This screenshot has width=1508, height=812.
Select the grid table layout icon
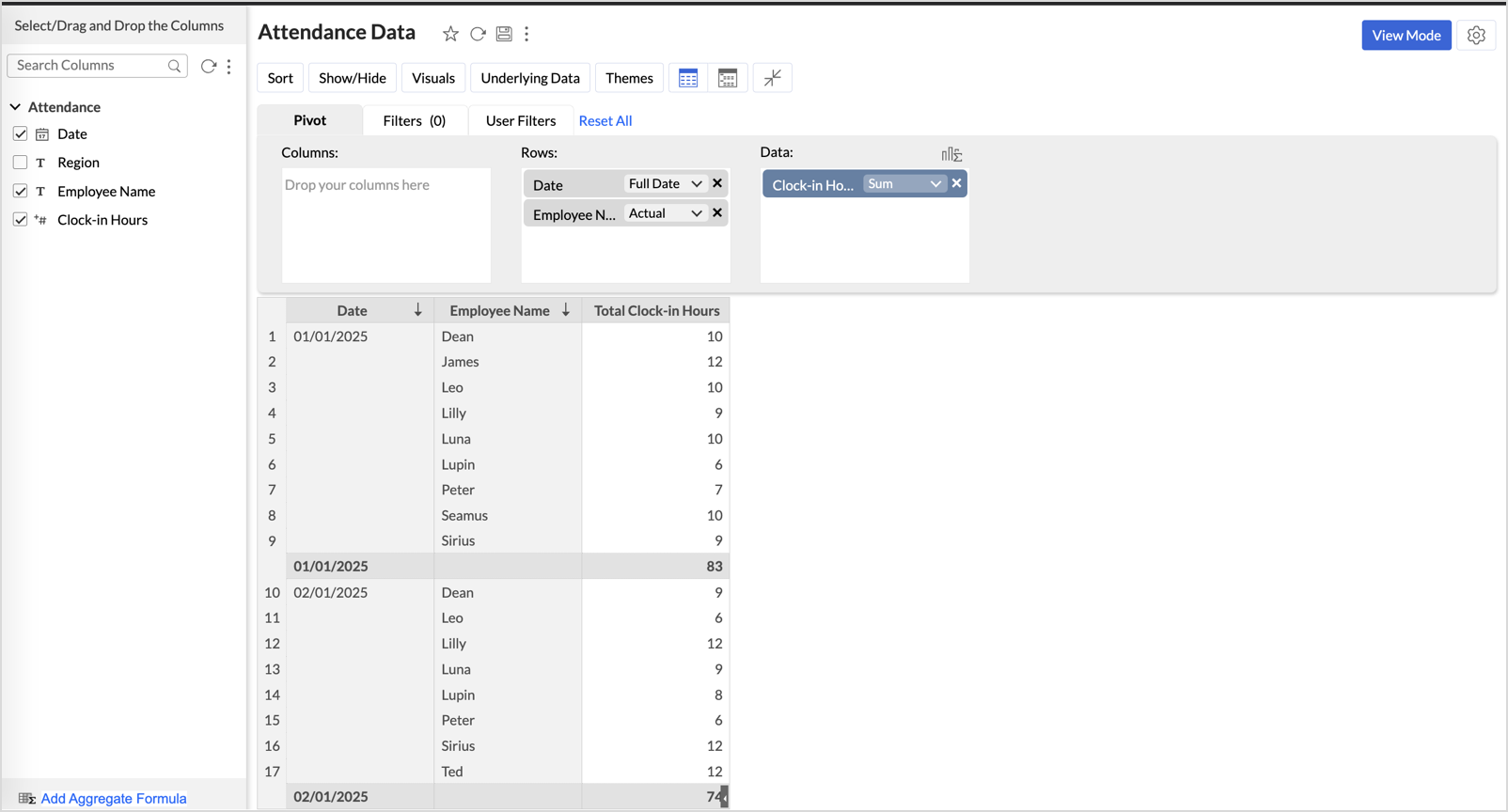[688, 78]
